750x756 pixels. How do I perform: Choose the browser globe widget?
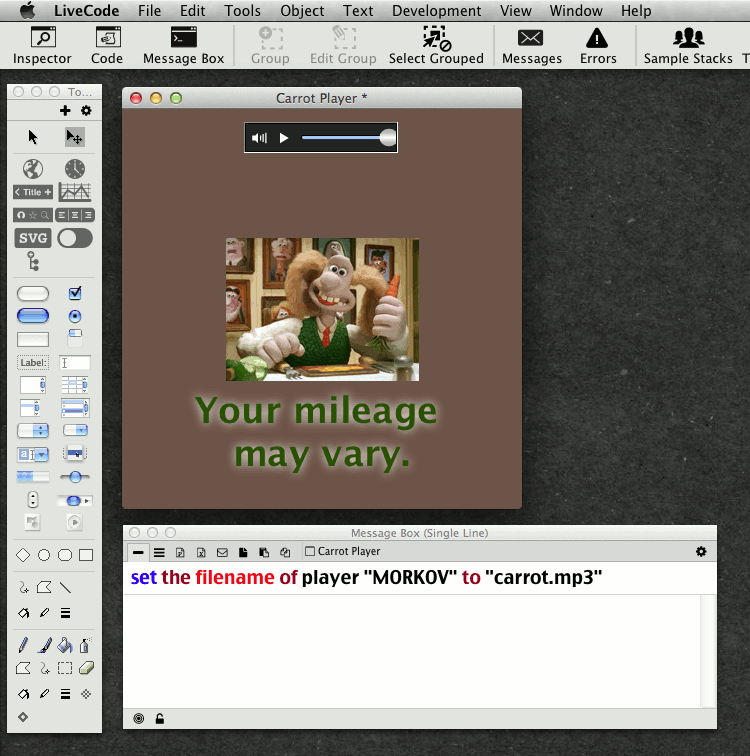coord(33,168)
